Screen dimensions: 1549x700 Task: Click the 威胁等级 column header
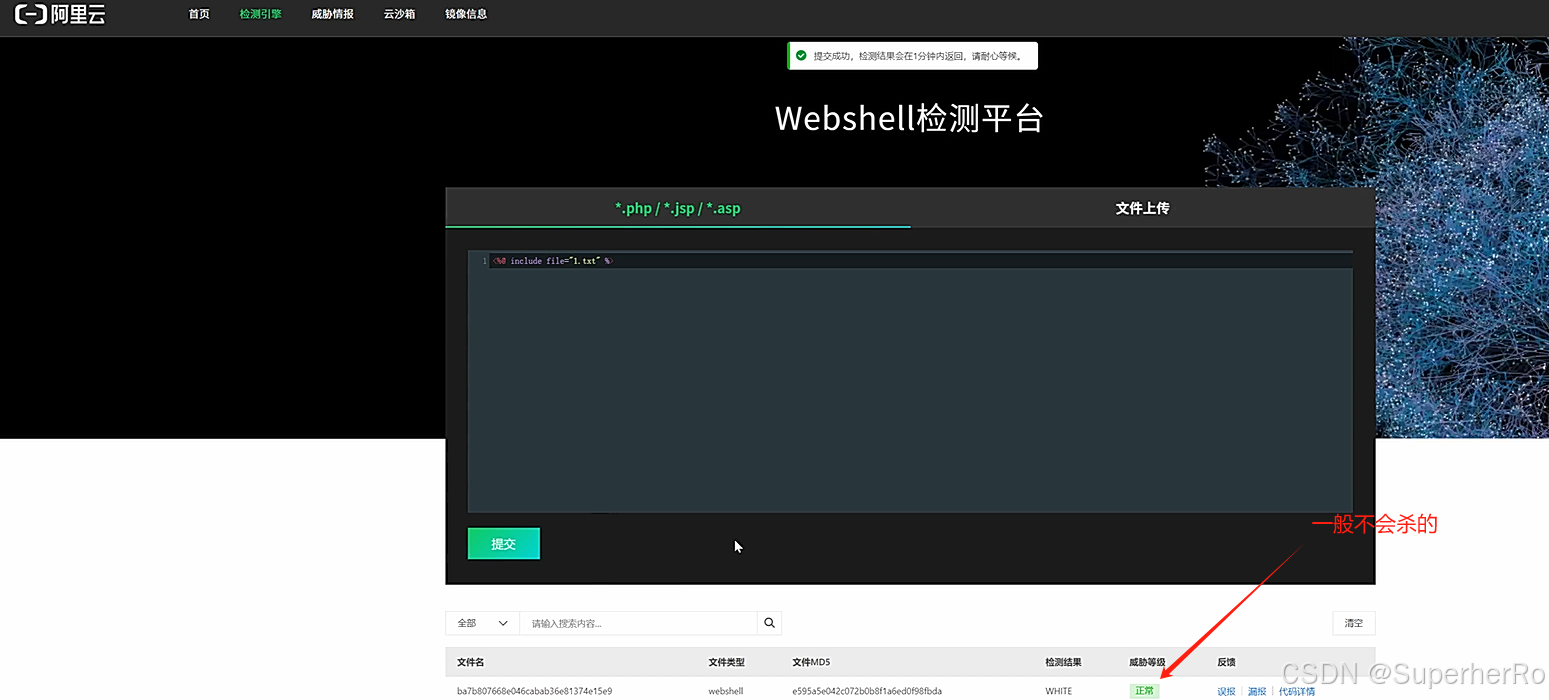pyautogui.click(x=1148, y=662)
